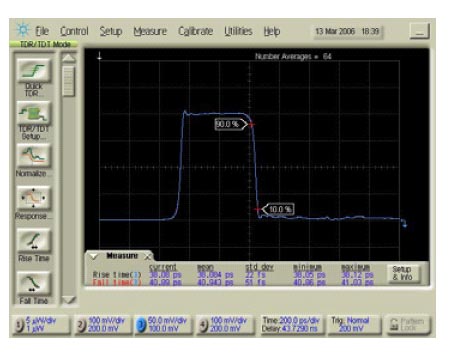This screenshot has width=449, height=360.
Task: Click the toolbar scroll-up arrow
Action: click(x=69, y=58)
